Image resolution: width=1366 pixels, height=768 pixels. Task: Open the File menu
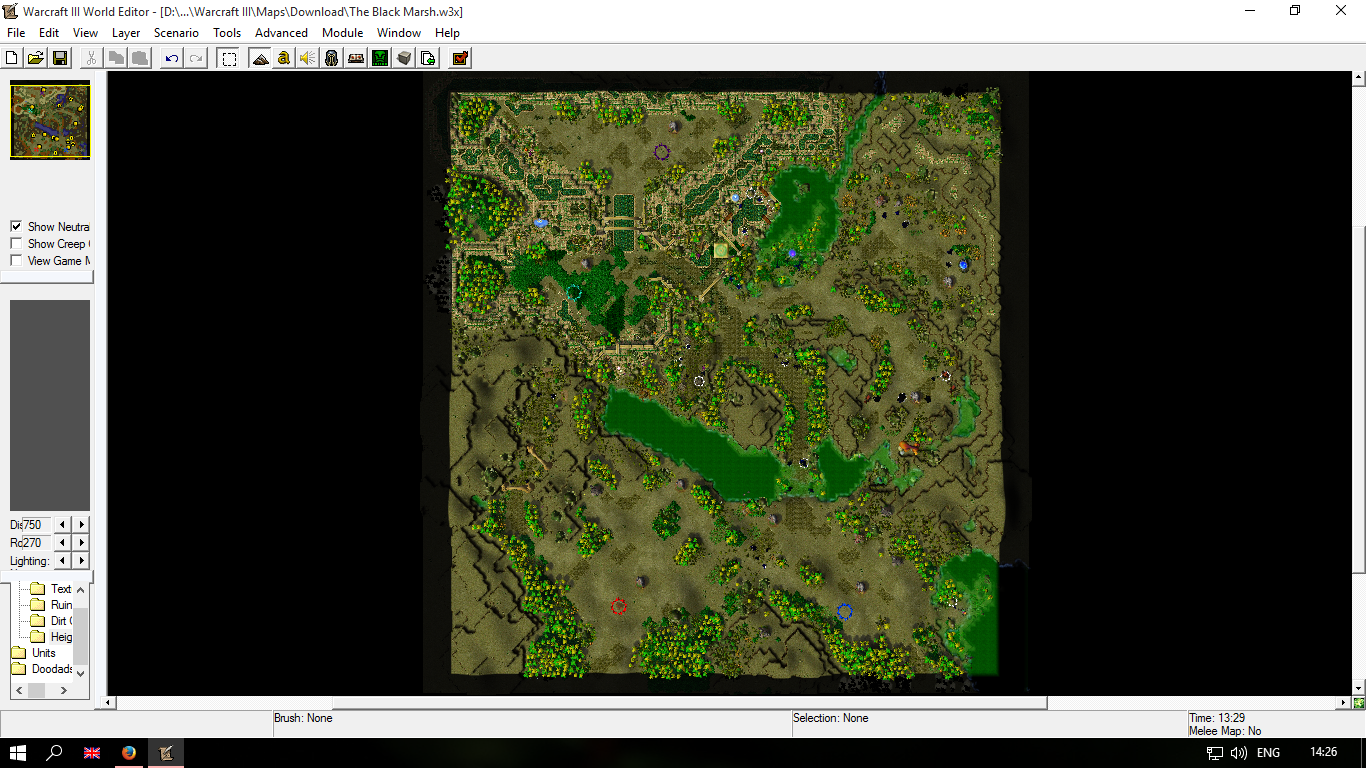(16, 33)
